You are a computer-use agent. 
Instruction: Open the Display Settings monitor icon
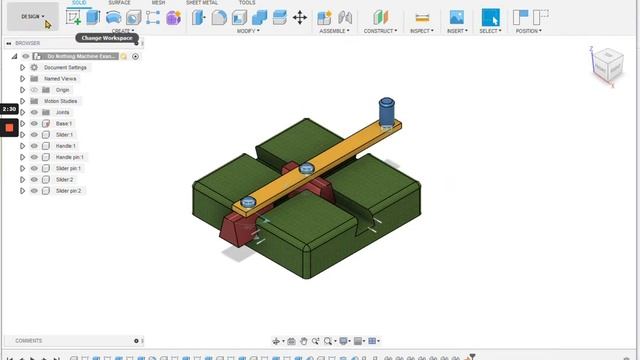point(344,341)
